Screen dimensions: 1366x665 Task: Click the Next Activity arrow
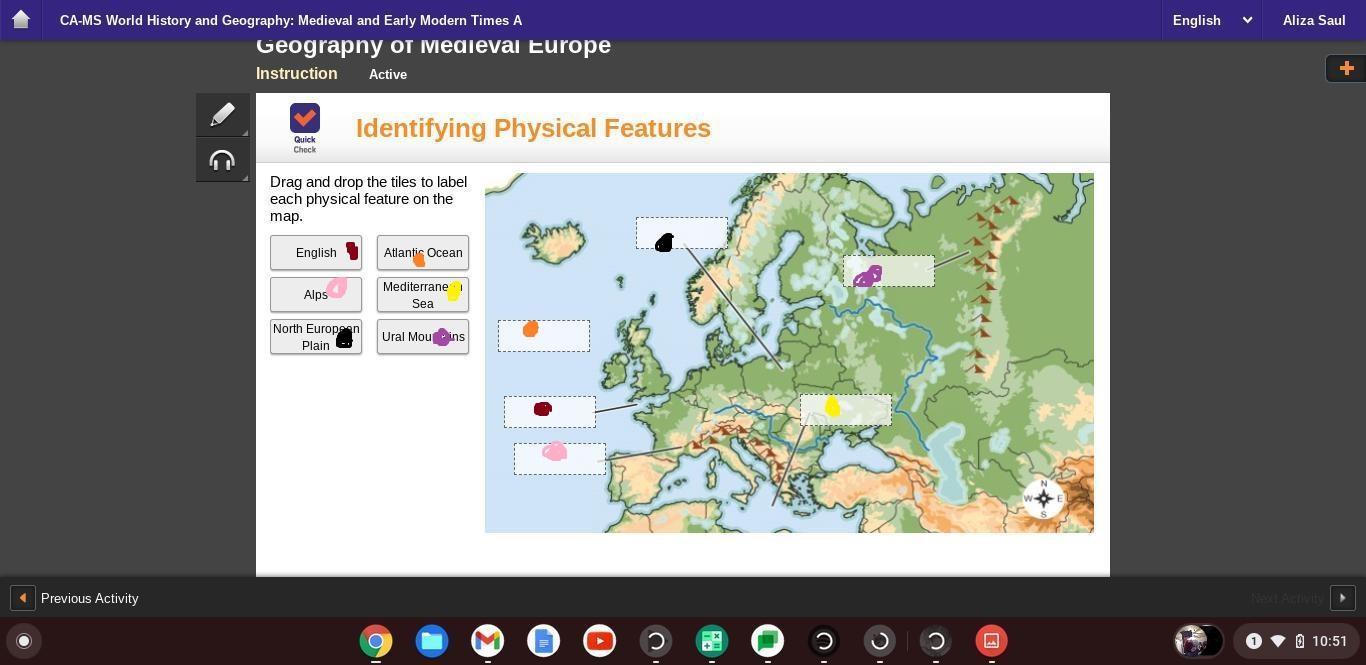pos(1342,598)
